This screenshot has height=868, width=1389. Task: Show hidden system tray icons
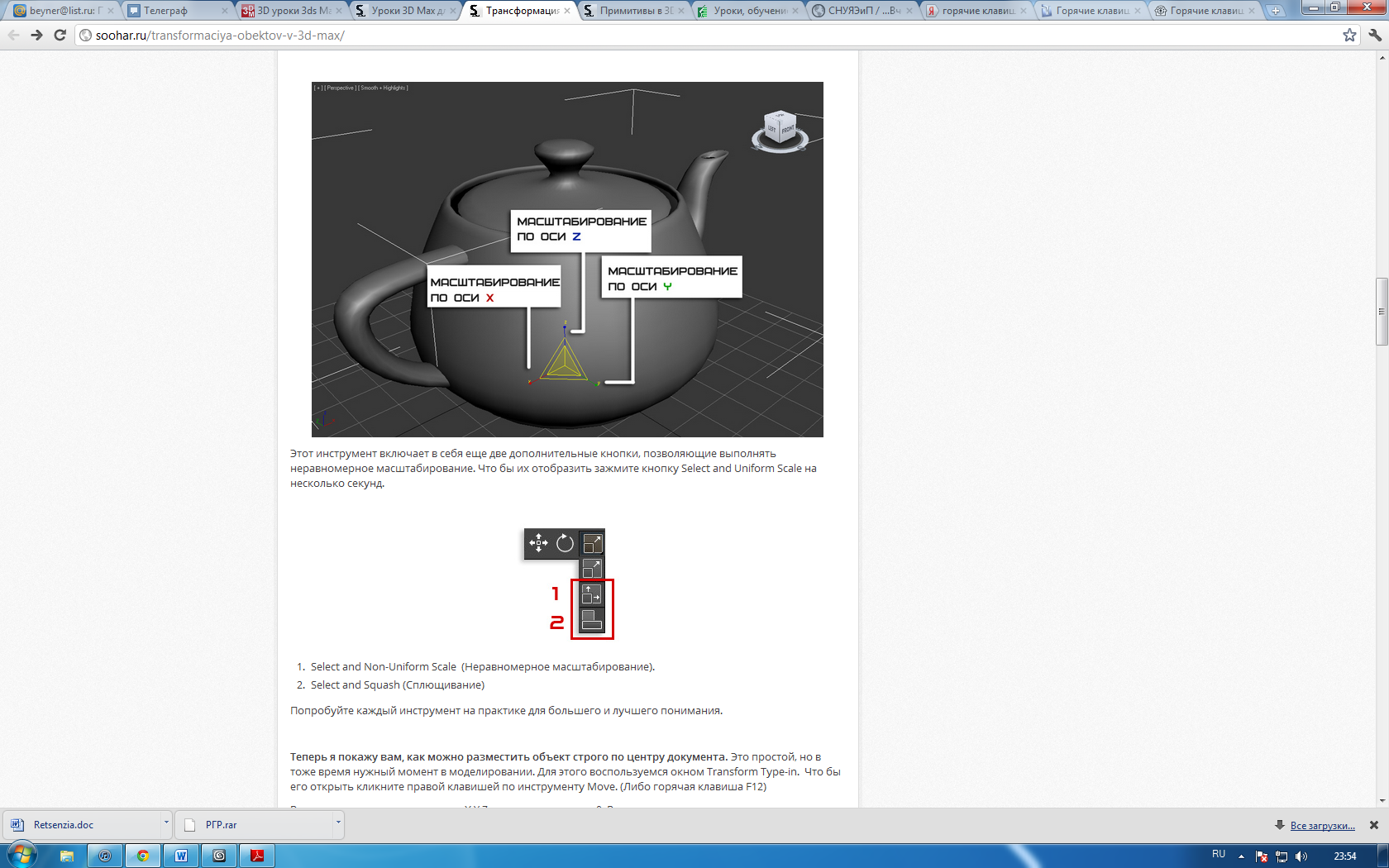tap(1241, 856)
